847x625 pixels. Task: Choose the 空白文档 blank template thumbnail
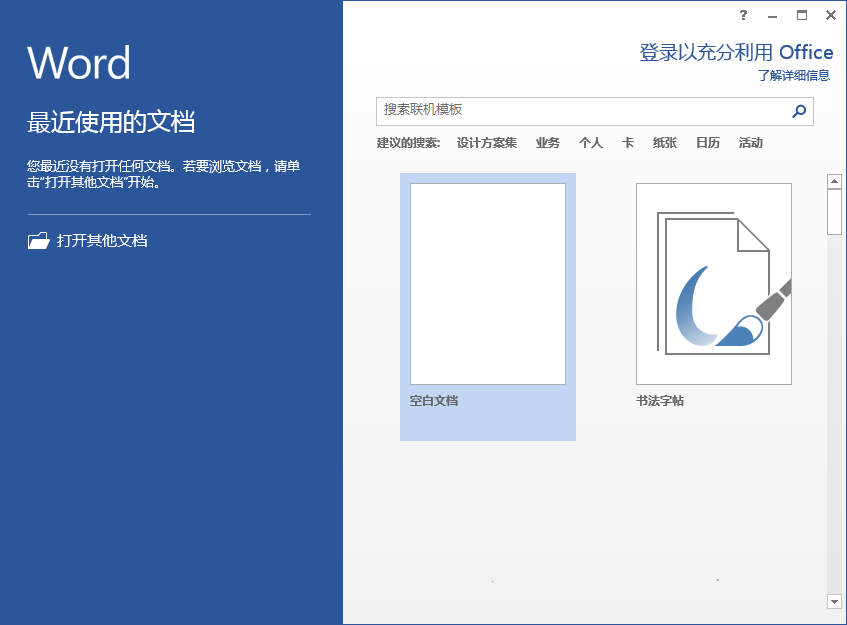click(488, 284)
